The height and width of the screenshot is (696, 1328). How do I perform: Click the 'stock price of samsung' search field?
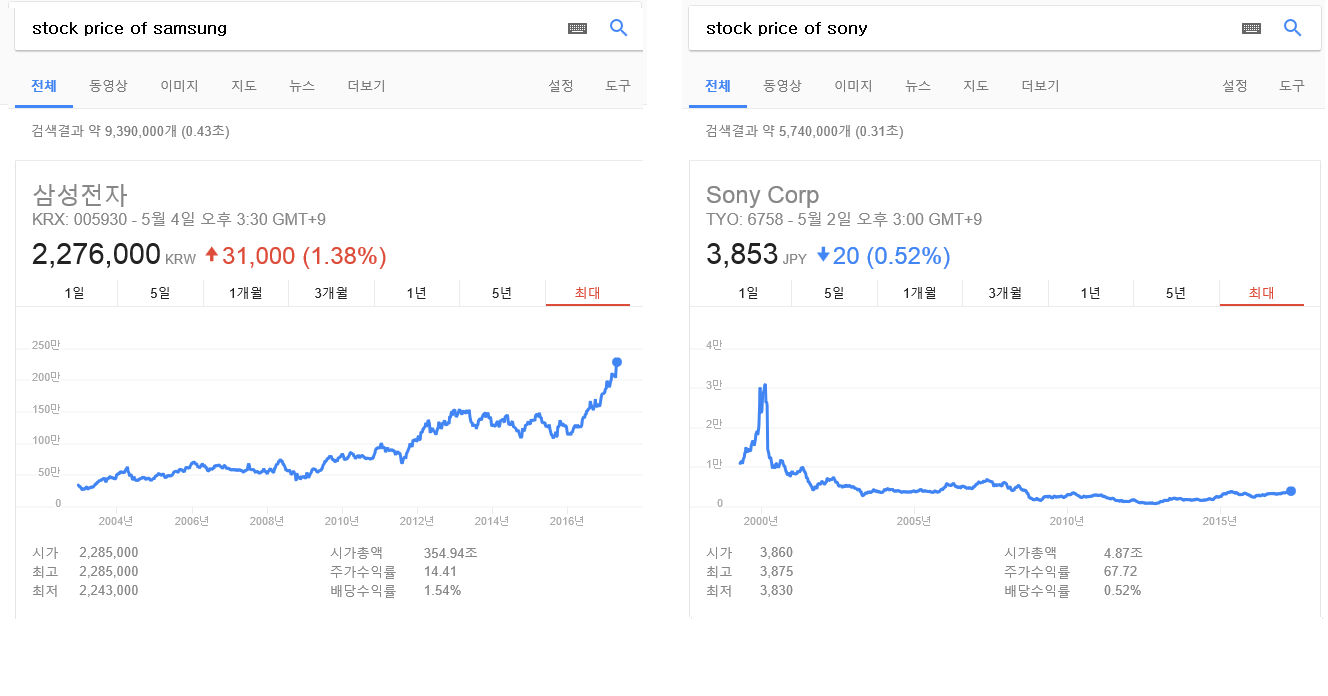pyautogui.click(x=290, y=28)
